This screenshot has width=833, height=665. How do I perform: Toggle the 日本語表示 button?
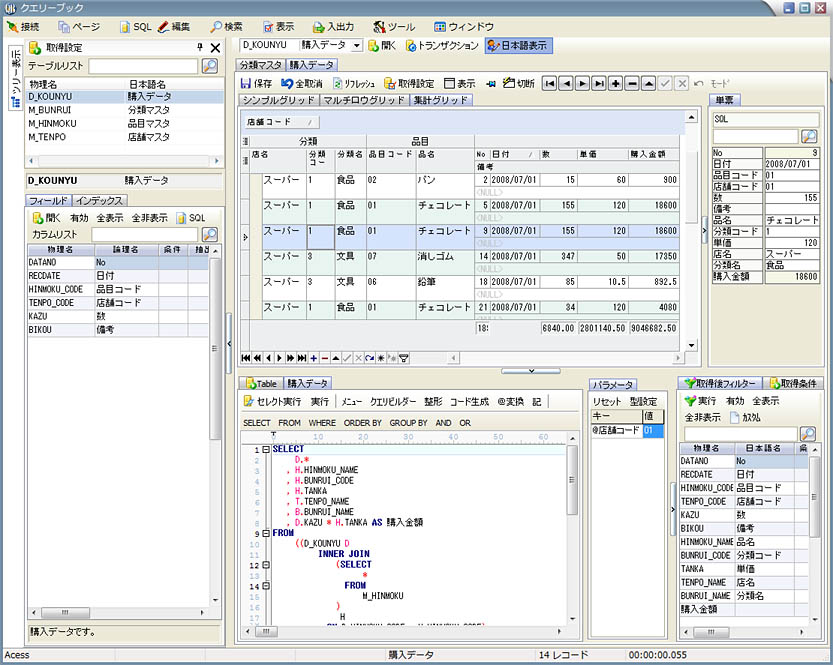(517, 45)
